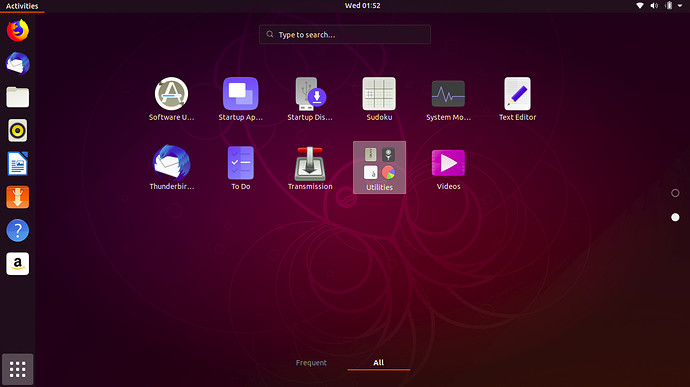Focus the Type to search field
The height and width of the screenshot is (387, 690).
[345, 34]
